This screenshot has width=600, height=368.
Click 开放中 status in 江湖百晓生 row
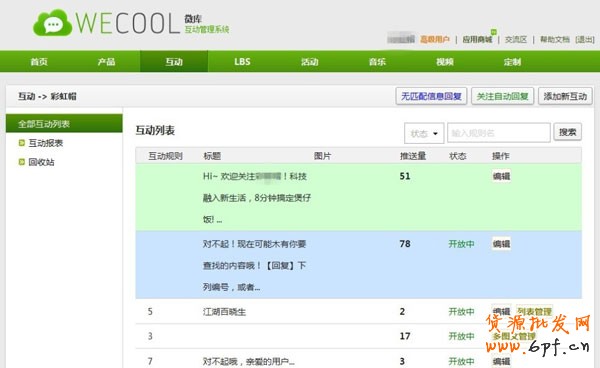pos(461,312)
